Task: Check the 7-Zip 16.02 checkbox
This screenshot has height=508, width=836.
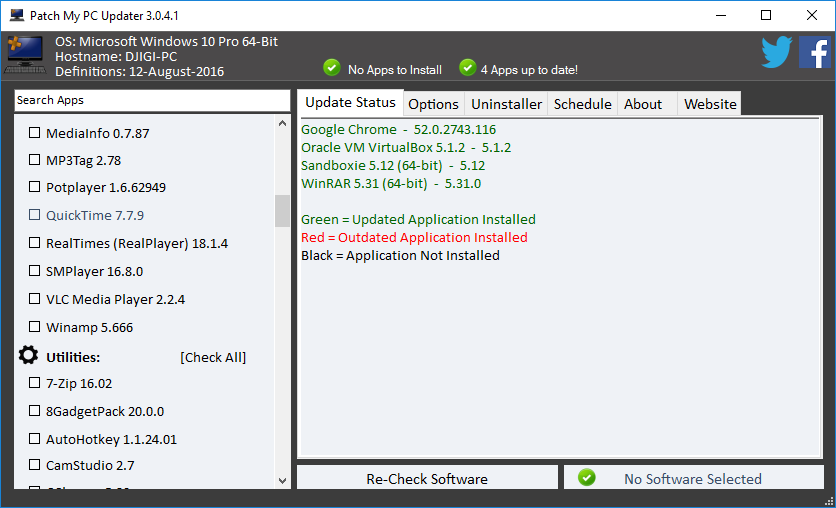Action: click(x=34, y=383)
